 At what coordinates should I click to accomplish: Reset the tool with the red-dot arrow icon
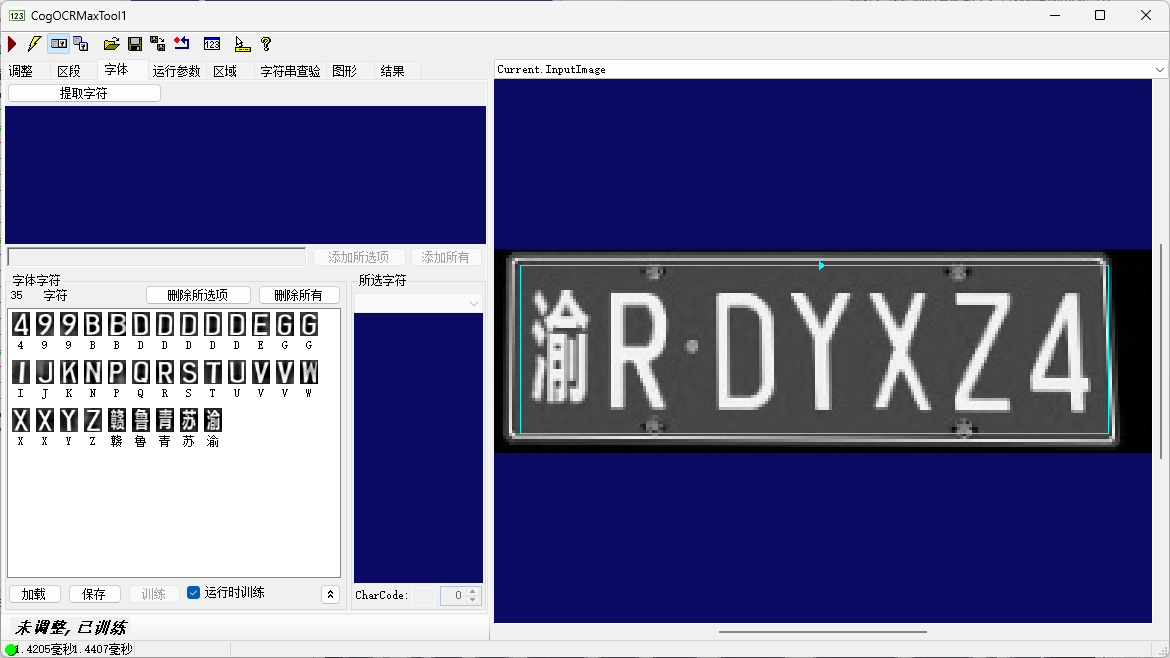tap(181, 44)
